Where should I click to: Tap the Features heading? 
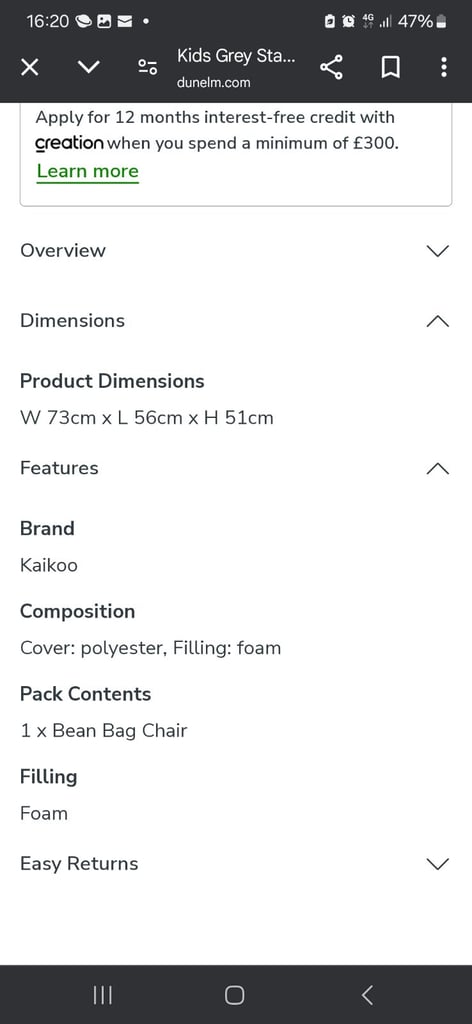pos(59,468)
